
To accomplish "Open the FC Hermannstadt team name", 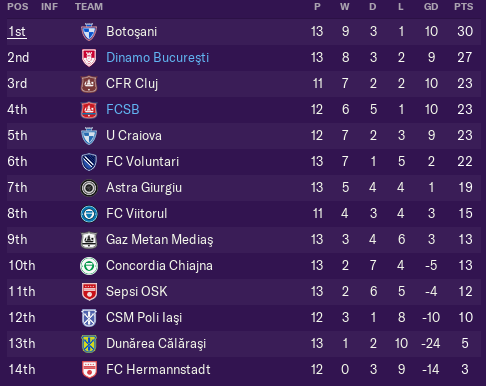I will [x=158, y=370].
